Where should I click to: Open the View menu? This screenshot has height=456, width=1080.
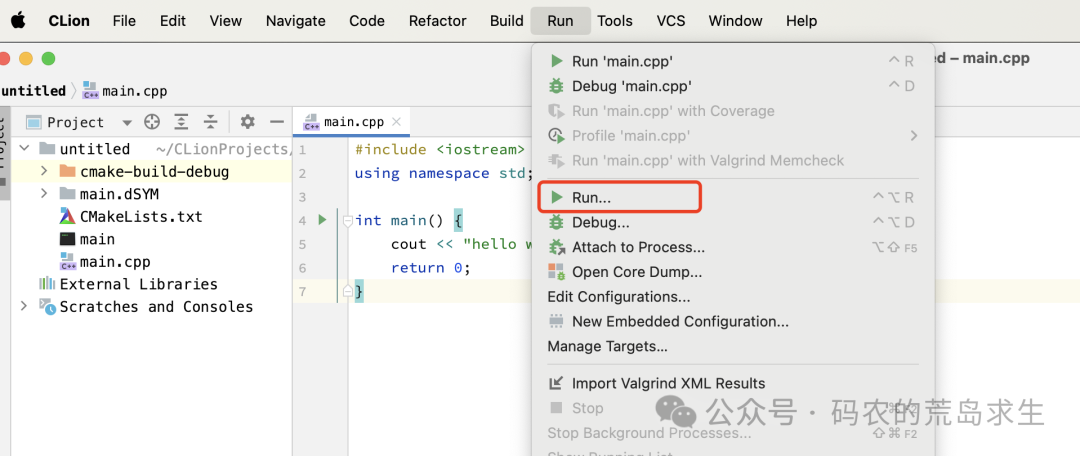(226, 21)
